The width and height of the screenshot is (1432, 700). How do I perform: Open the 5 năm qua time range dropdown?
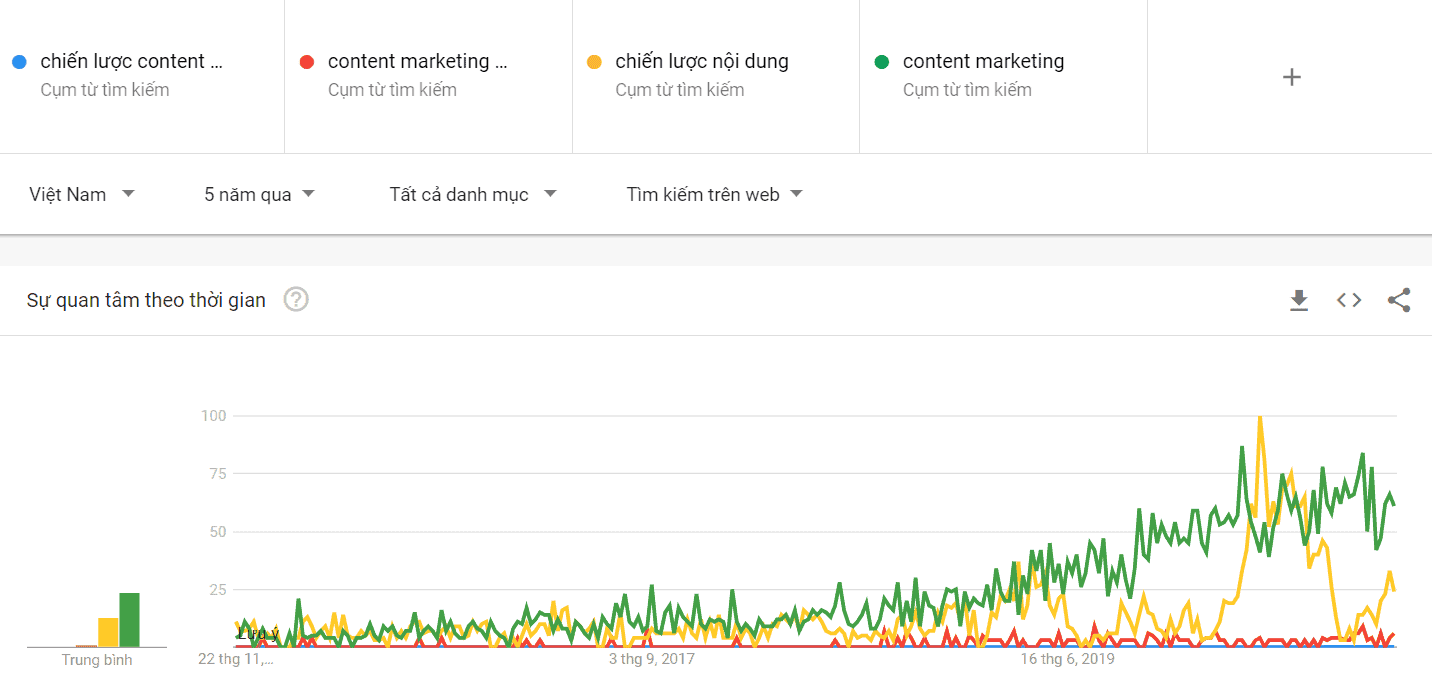259,194
